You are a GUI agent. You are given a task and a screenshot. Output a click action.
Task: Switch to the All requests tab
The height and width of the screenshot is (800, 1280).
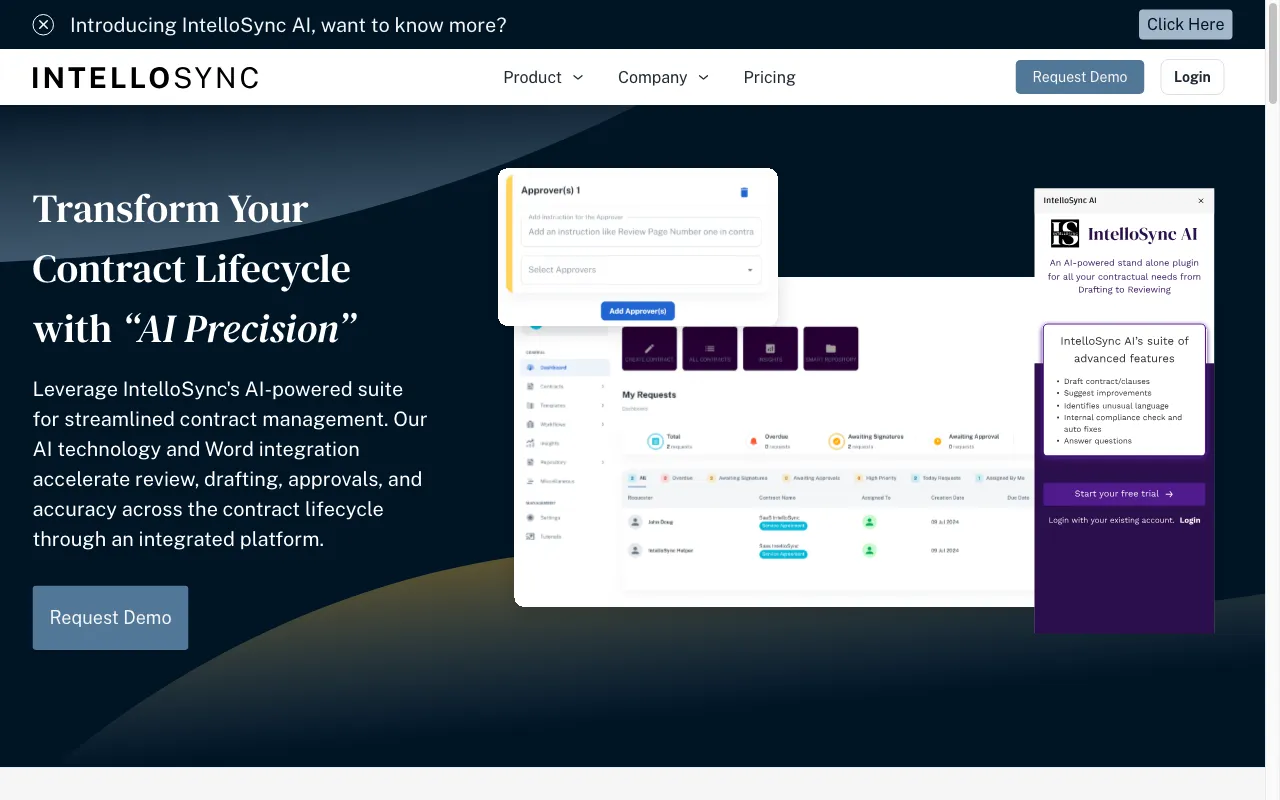pos(638,478)
